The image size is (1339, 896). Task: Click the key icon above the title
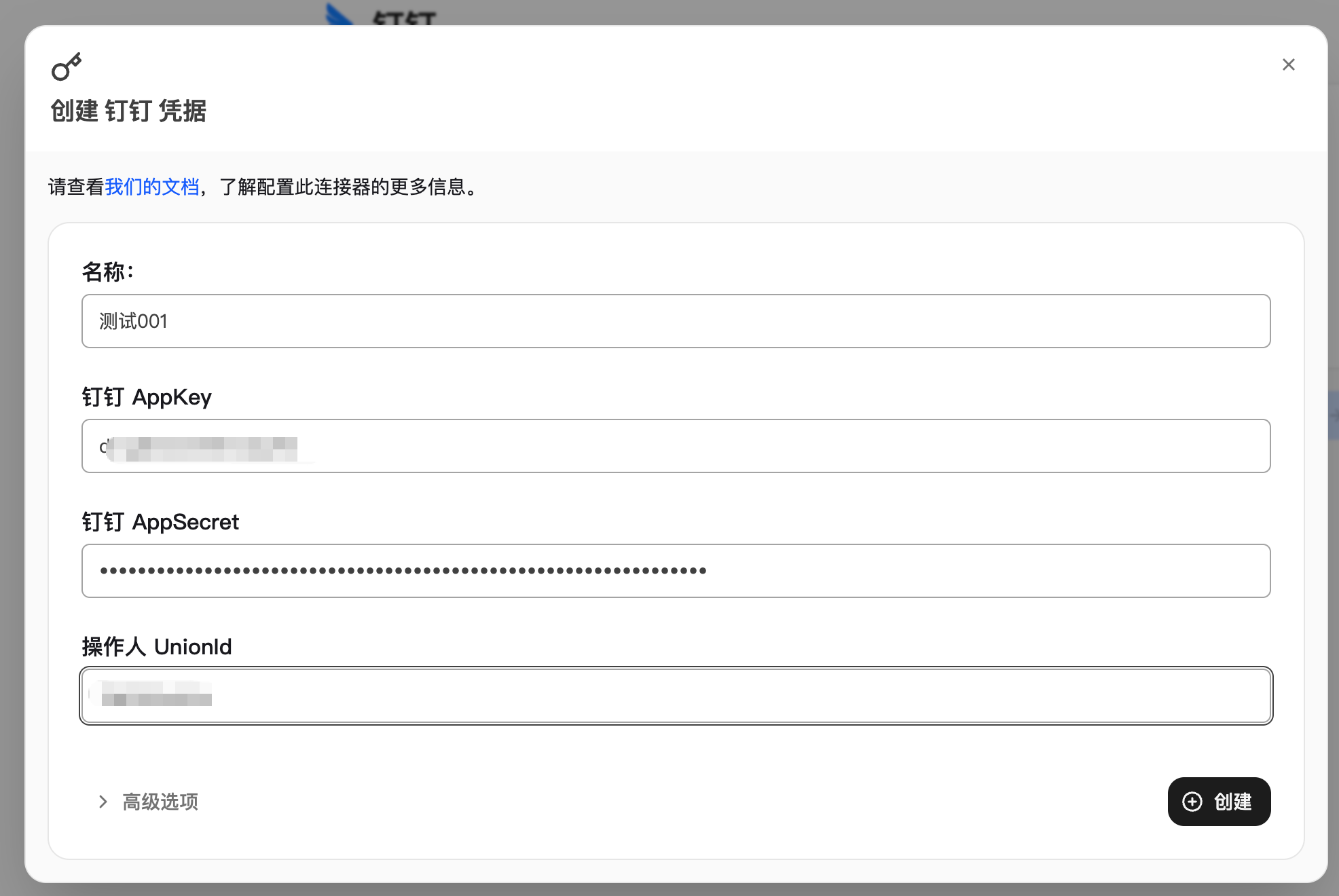67,67
